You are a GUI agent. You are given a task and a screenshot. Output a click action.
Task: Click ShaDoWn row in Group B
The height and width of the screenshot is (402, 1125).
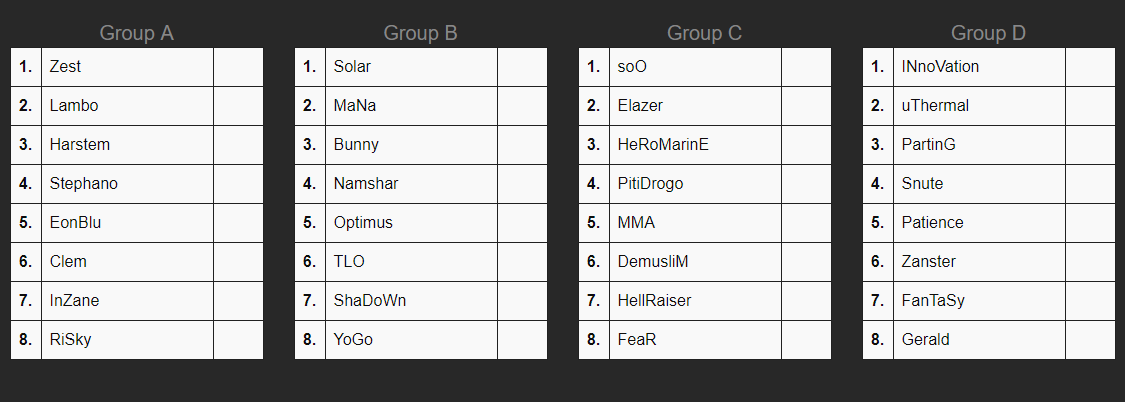370,301
